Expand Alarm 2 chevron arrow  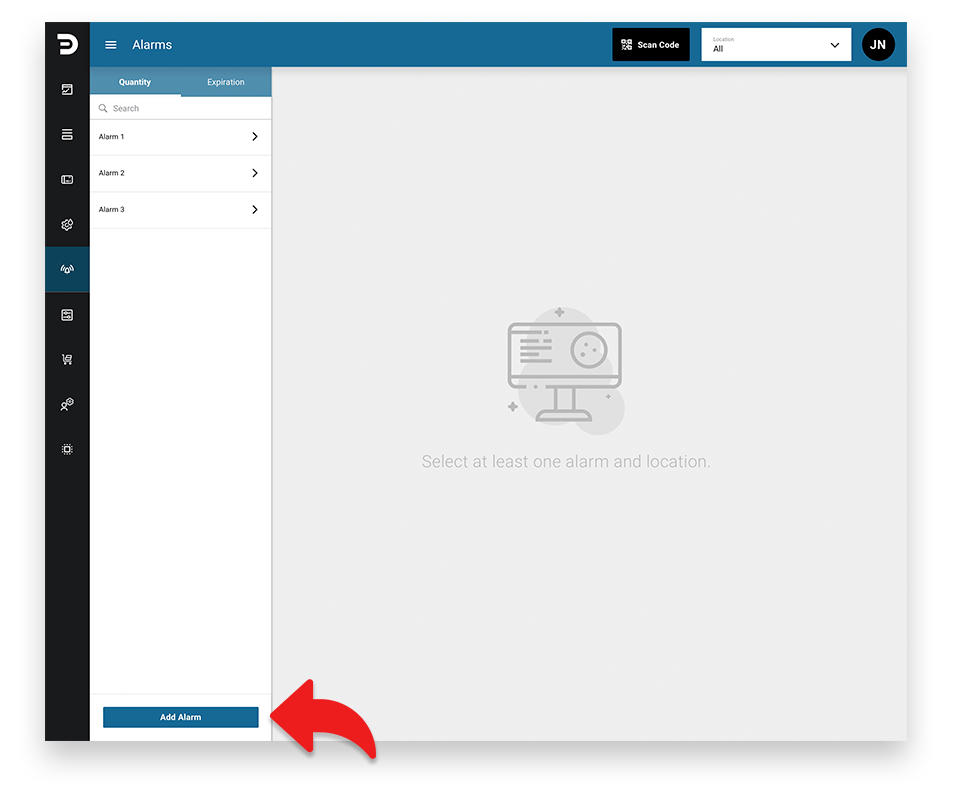pos(255,173)
